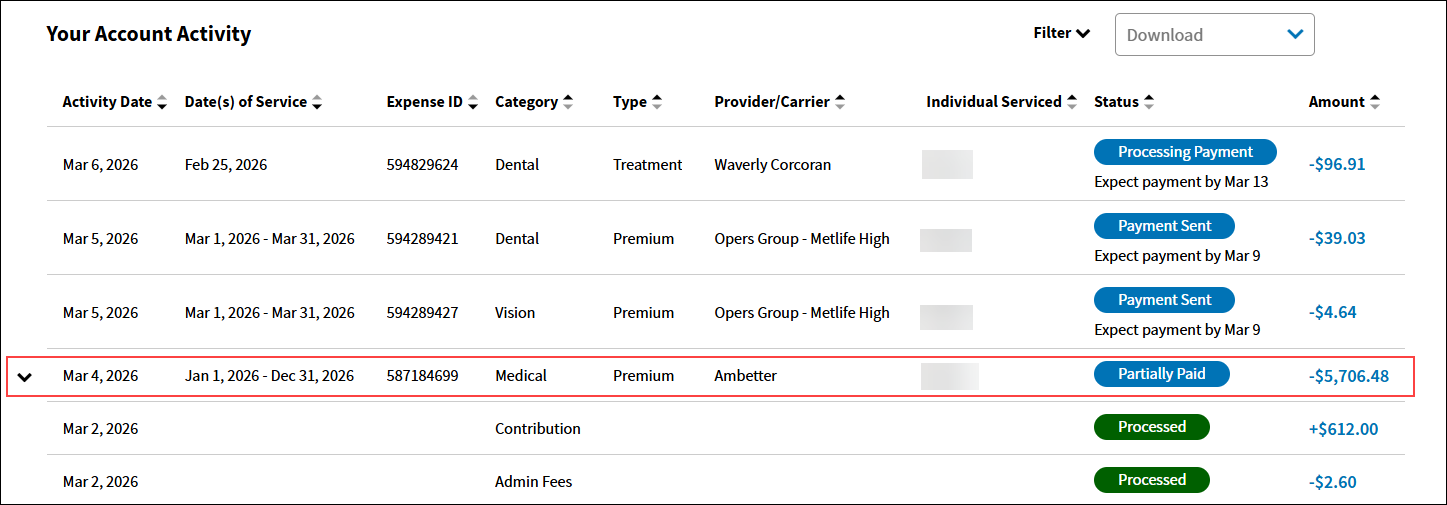The image size is (1447, 505).
Task: Click the +$612.00 contribution amount
Action: [1343, 429]
